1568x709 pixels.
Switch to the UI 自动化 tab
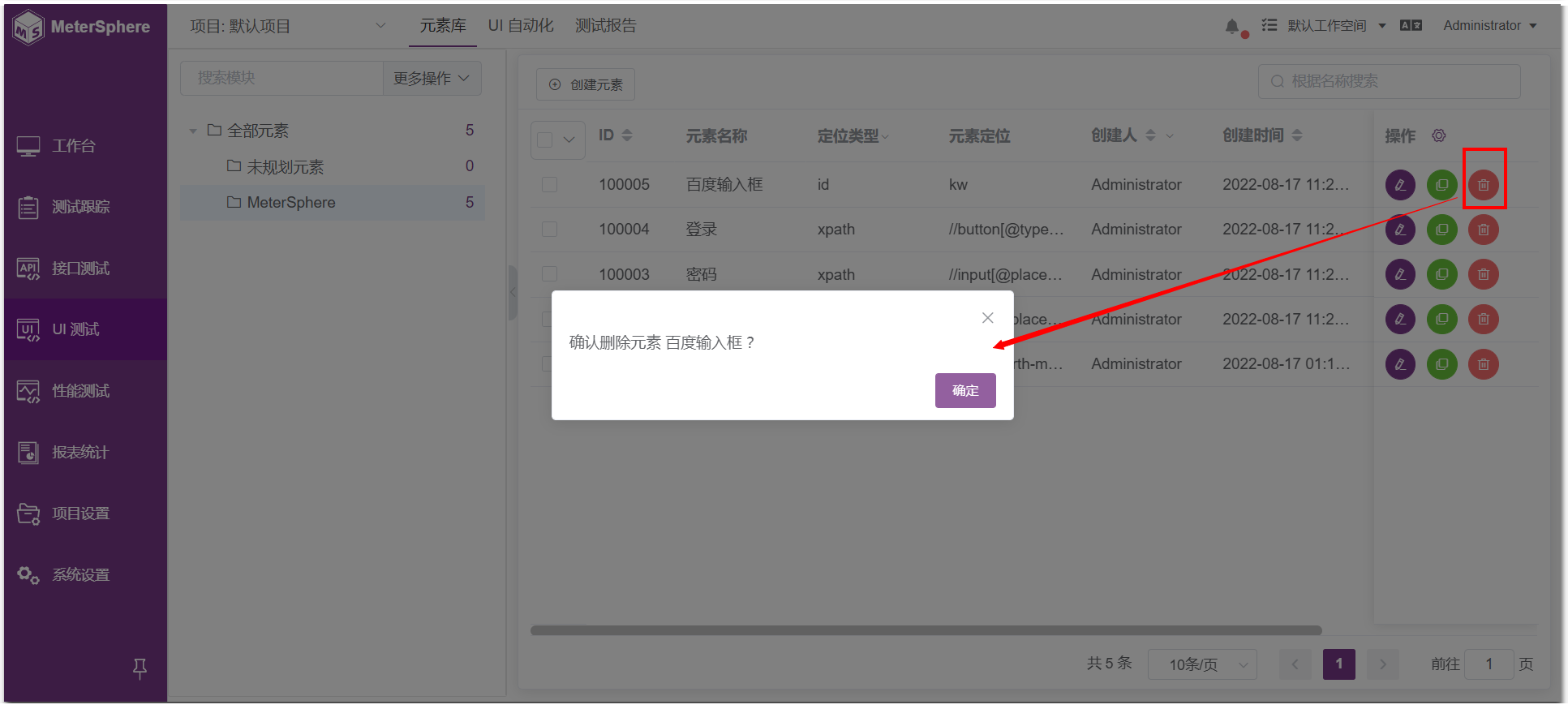click(521, 26)
